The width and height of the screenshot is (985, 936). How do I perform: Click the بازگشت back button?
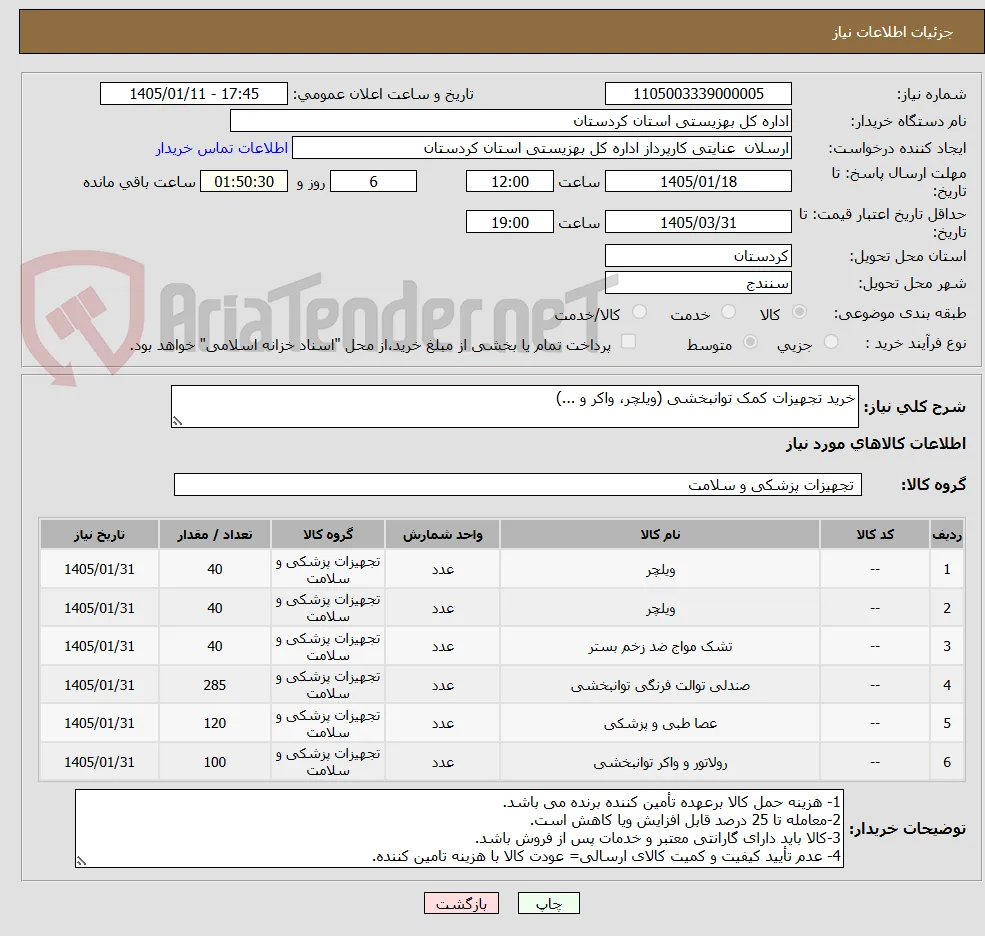461,903
